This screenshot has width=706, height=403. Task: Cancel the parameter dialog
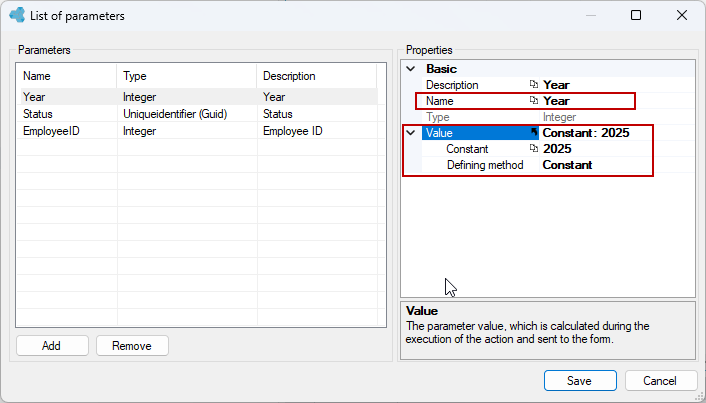(661, 380)
